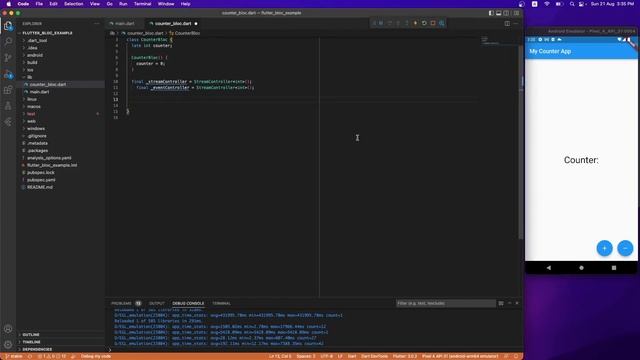Image resolution: width=640 pixels, height=360 pixels.
Task: Click the editor vertical scrollbar
Action: (x=521, y=141)
